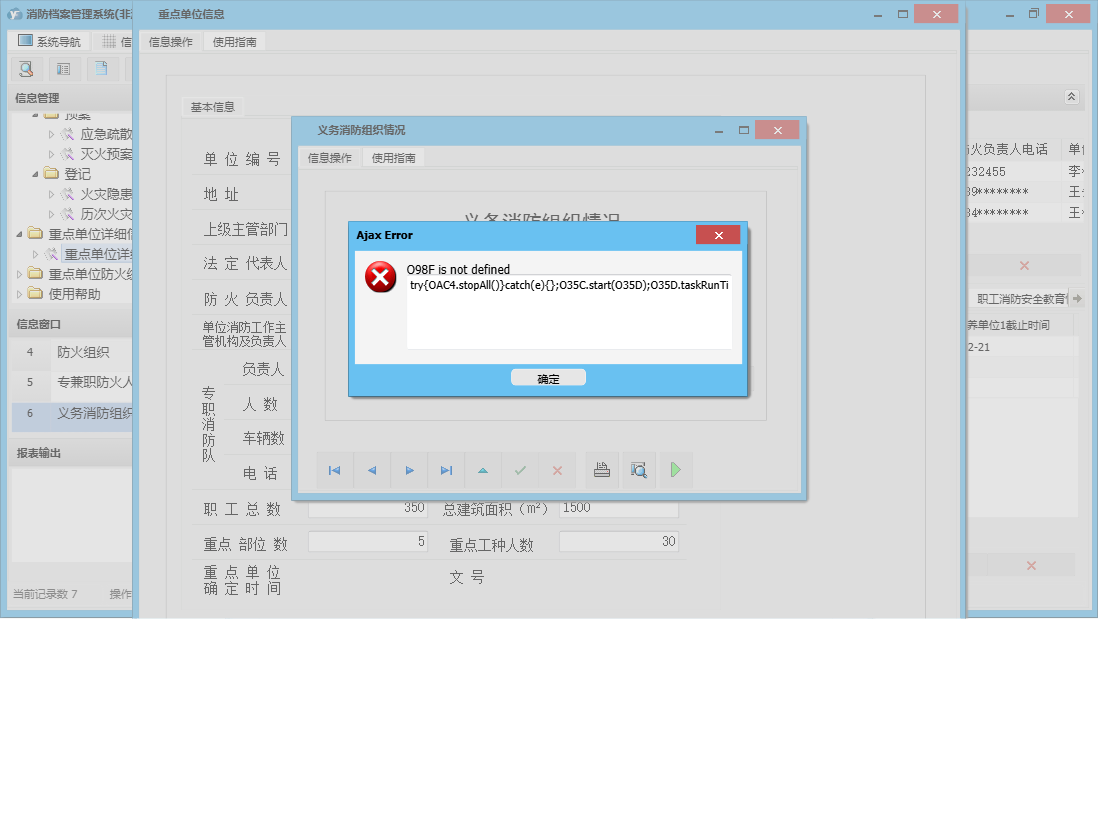
Task: Collapse the 重点单位详细 tree node
Action: pos(20,234)
